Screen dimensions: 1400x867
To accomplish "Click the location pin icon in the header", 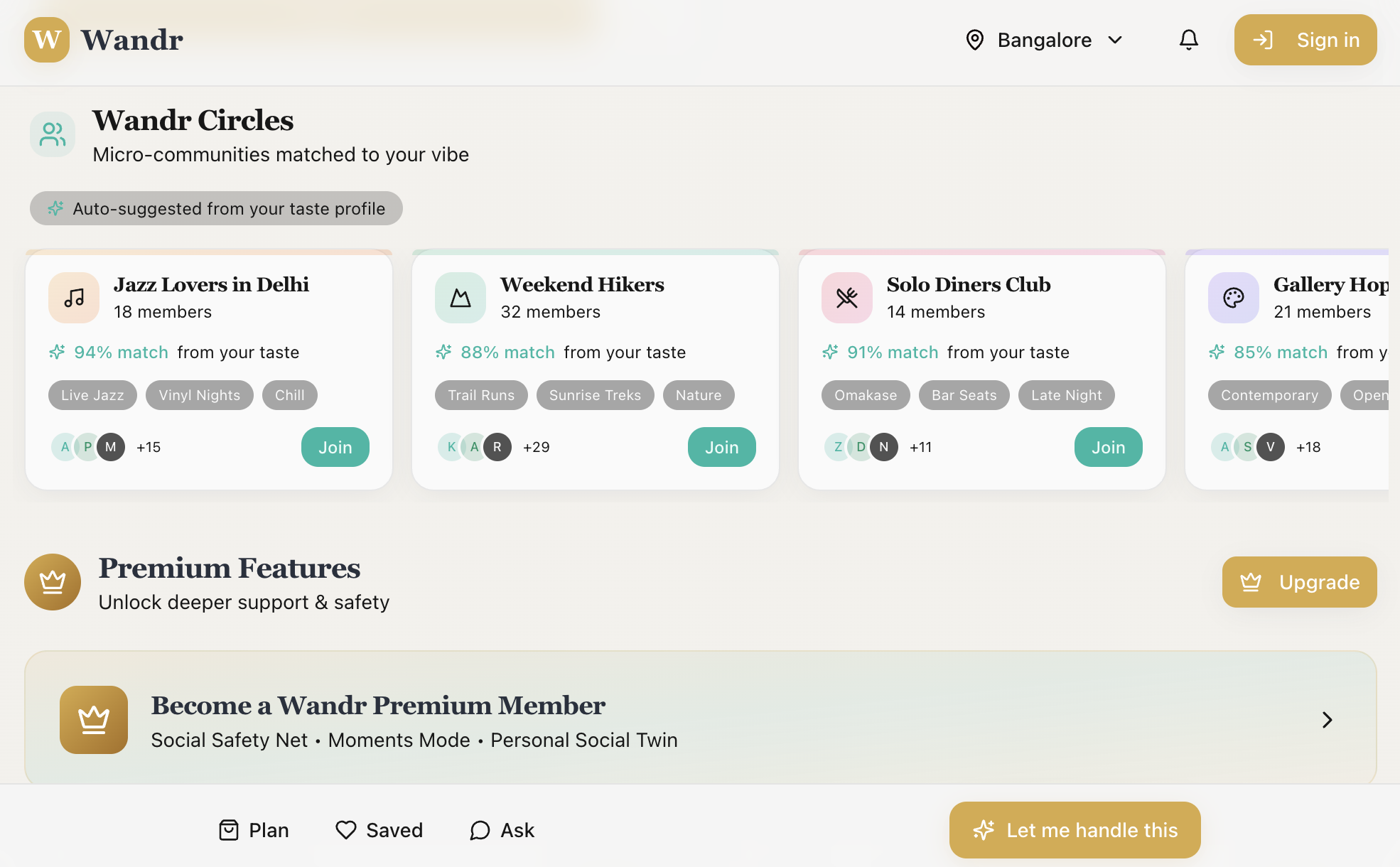I will pyautogui.click(x=974, y=40).
